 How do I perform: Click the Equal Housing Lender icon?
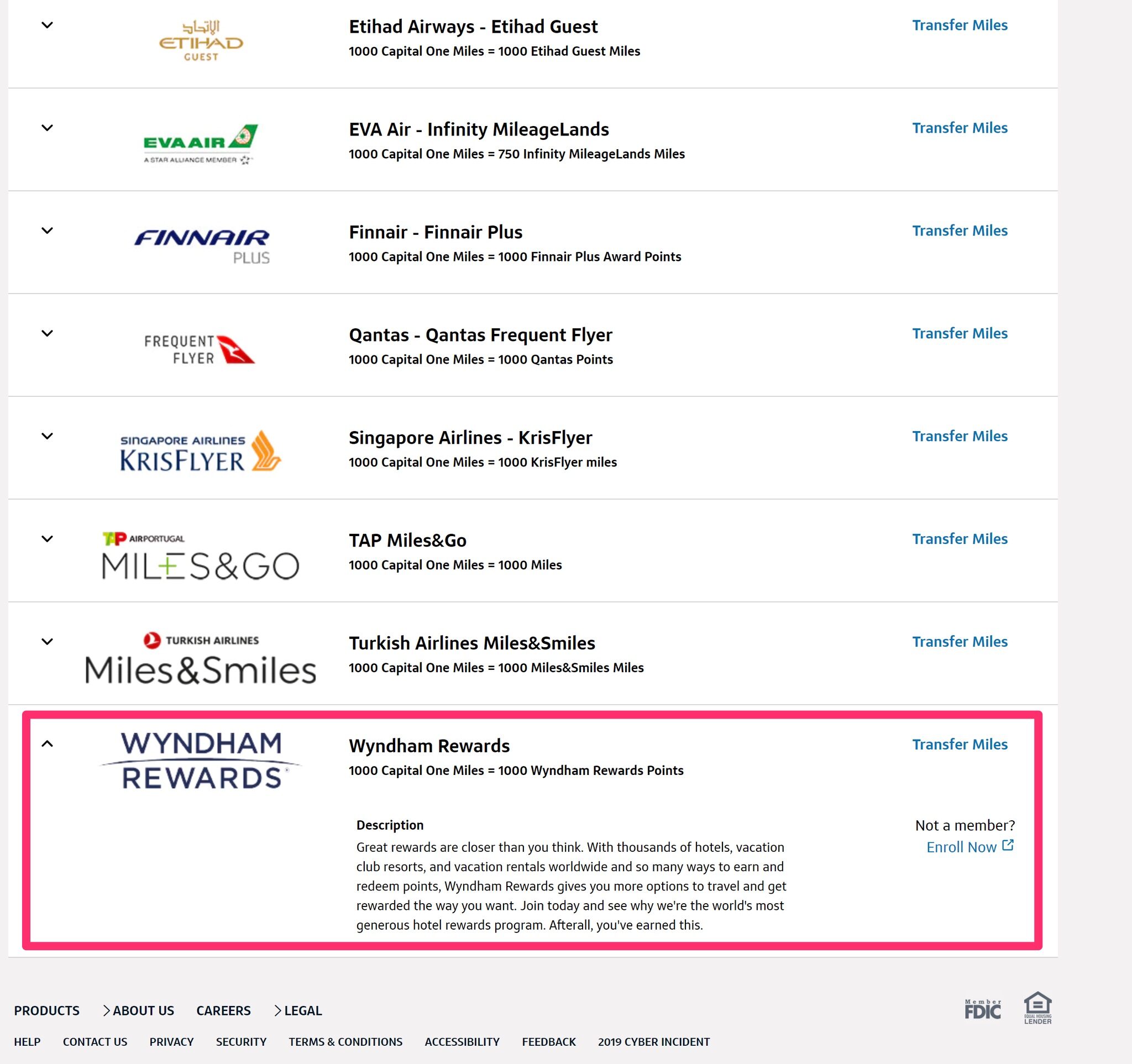point(1037,1008)
